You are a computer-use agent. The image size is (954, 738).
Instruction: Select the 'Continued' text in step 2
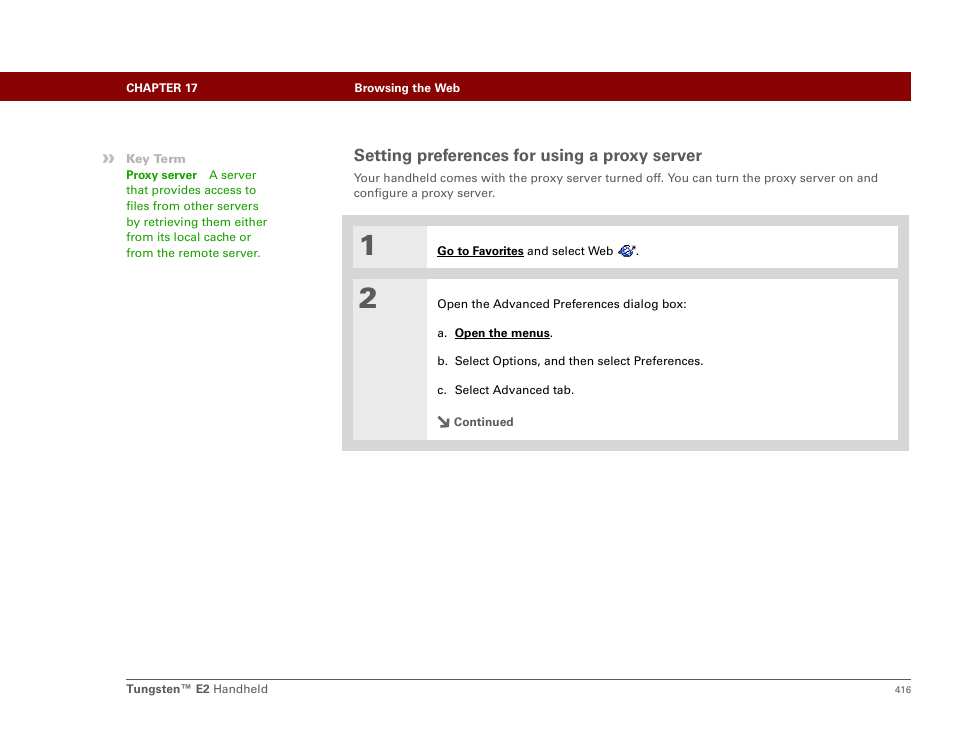click(x=483, y=422)
